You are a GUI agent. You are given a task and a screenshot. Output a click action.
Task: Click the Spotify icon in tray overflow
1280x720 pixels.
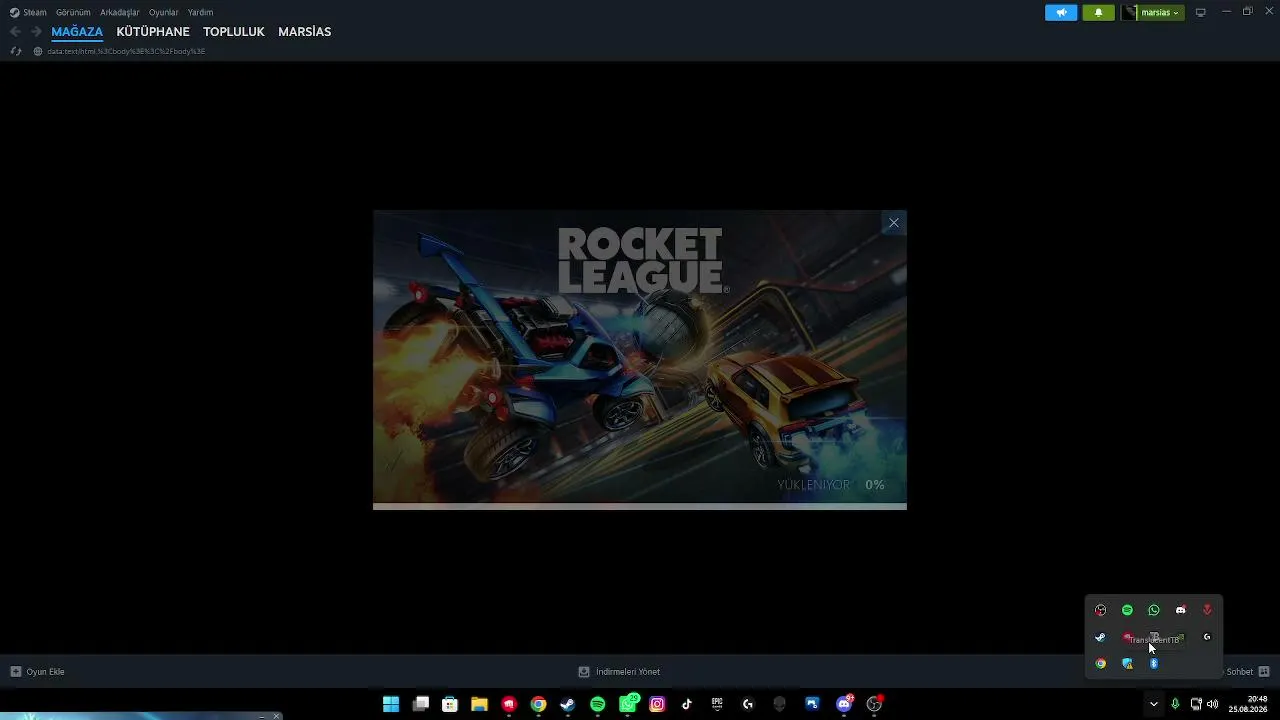coord(1127,610)
